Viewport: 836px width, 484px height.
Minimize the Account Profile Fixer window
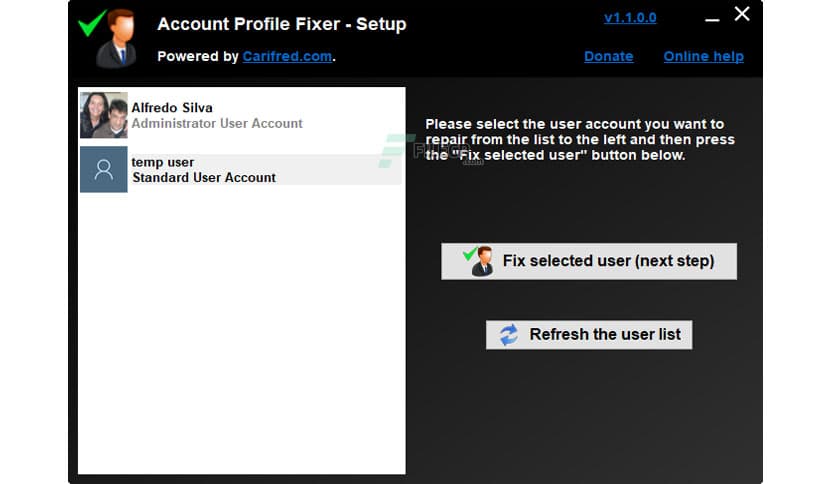pos(712,19)
